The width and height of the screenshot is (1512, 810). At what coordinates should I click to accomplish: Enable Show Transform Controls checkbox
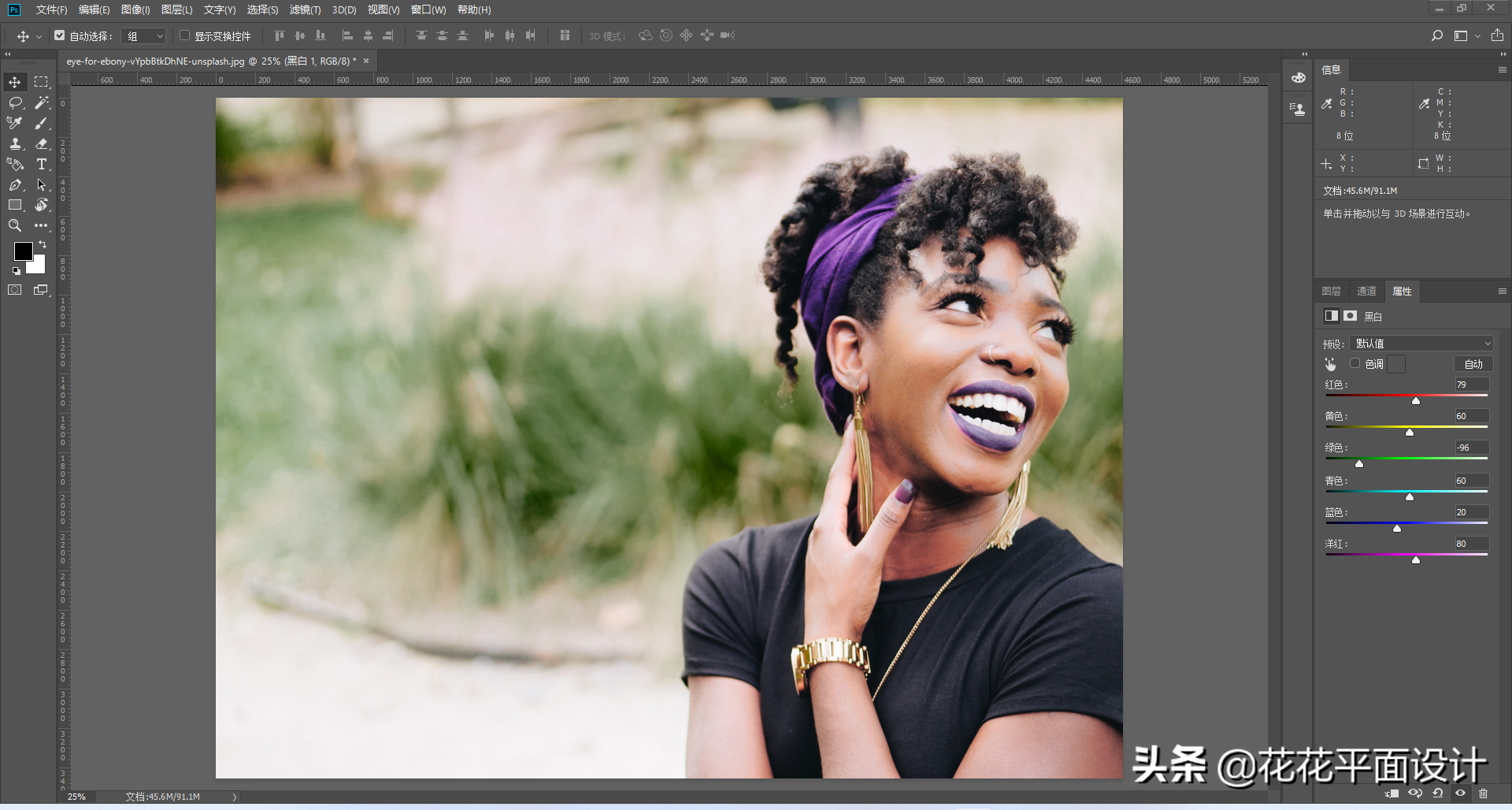[x=184, y=35]
